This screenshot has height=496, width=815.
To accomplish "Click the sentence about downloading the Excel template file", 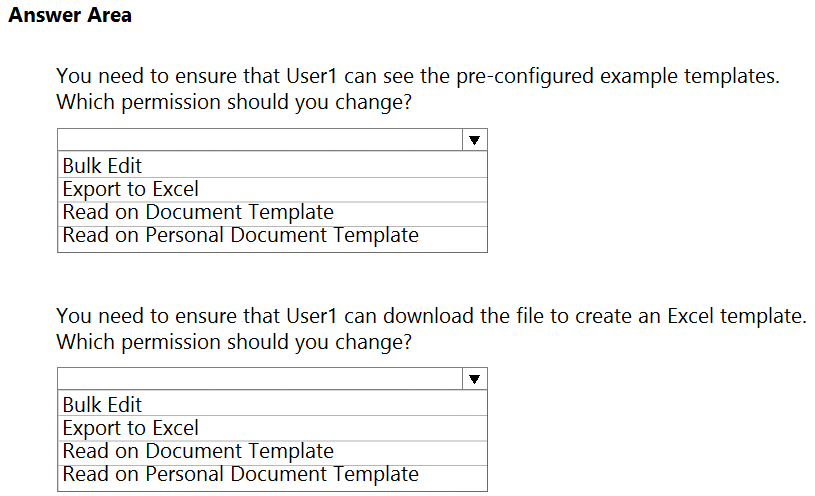I will click(431, 316).
